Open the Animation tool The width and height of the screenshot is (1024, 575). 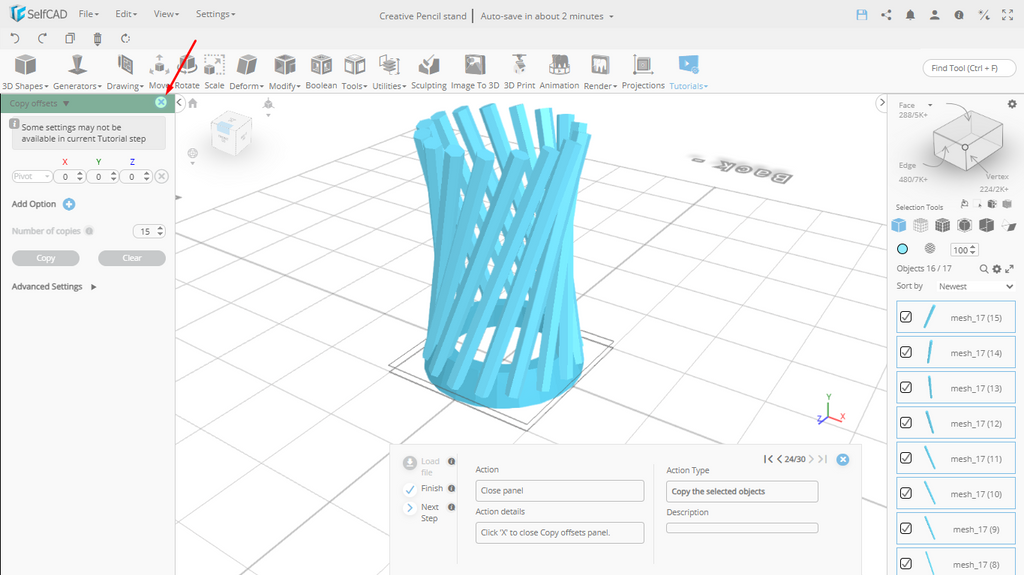coord(559,72)
